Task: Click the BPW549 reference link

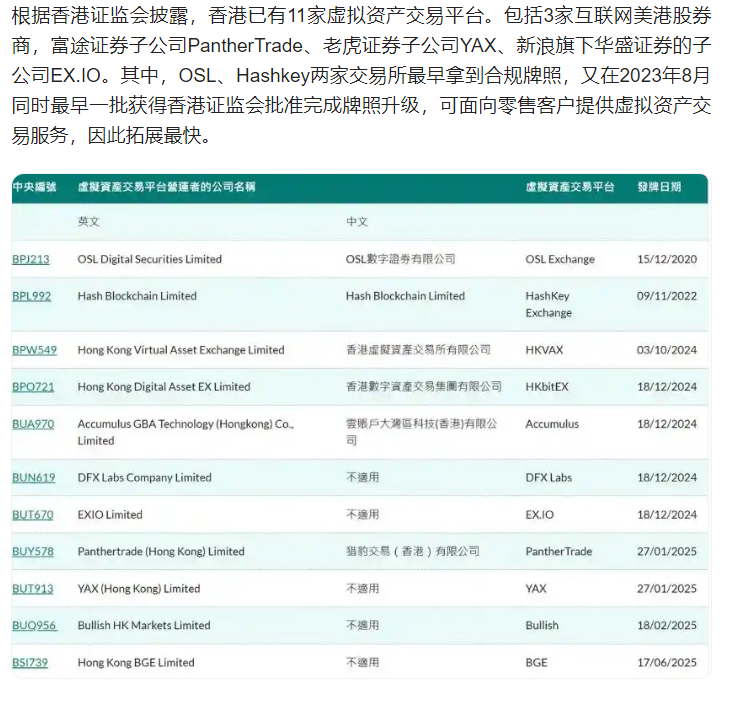Action: click(34, 350)
